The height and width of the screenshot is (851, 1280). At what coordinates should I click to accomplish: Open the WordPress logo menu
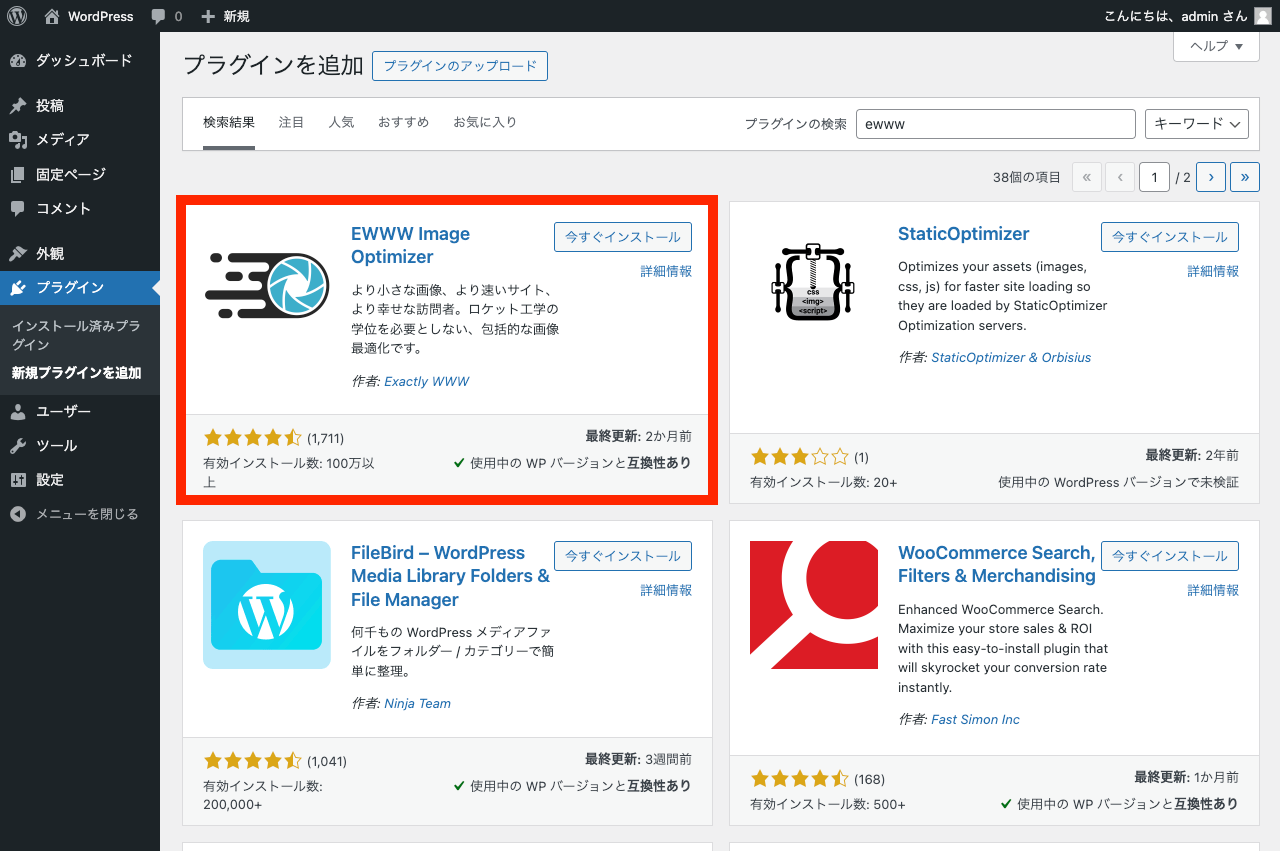tap(17, 16)
